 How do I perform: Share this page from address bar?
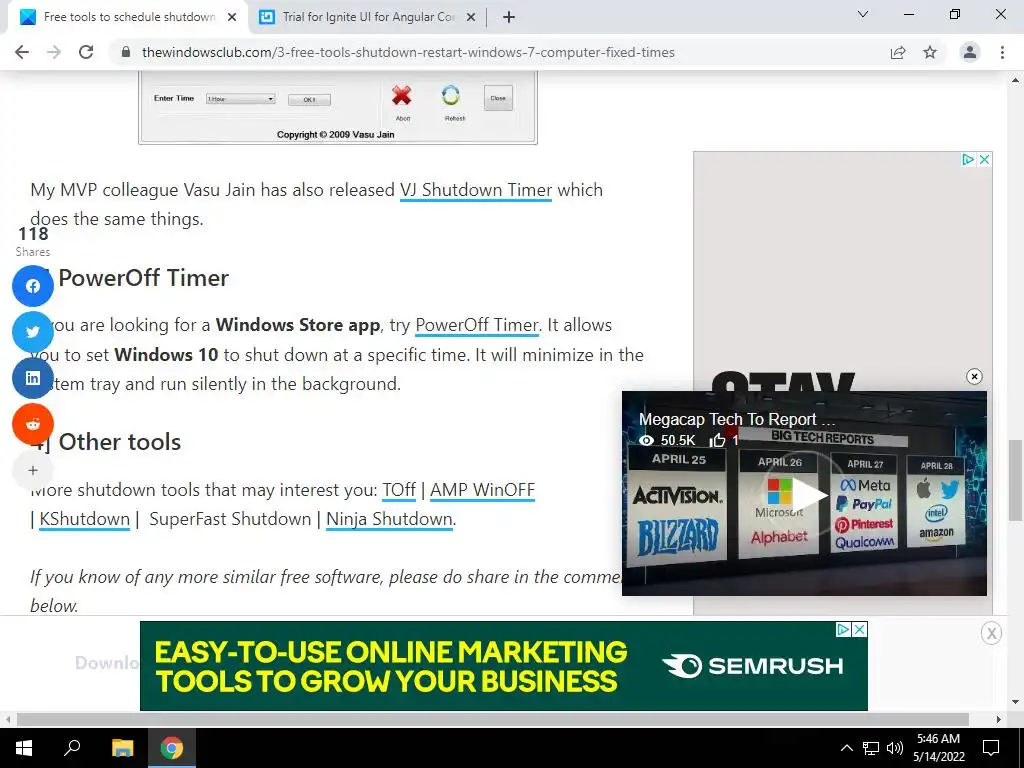898,52
